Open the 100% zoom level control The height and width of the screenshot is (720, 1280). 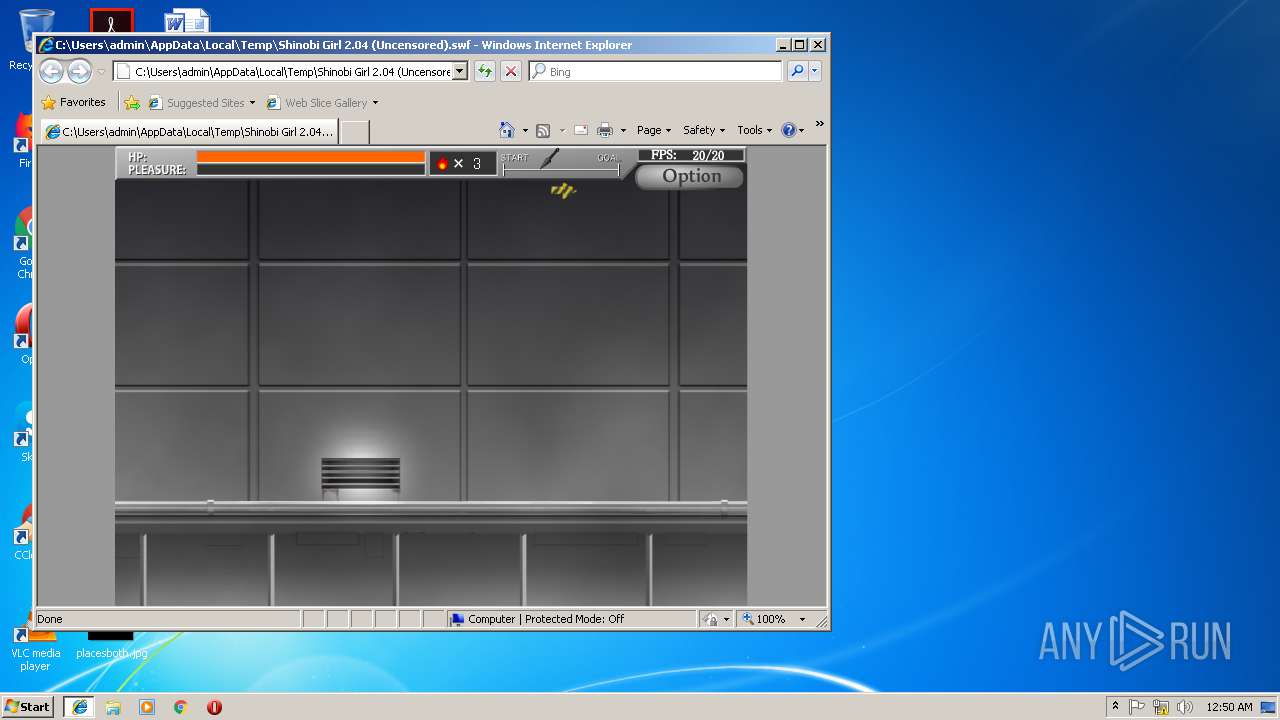pyautogui.click(x=765, y=619)
